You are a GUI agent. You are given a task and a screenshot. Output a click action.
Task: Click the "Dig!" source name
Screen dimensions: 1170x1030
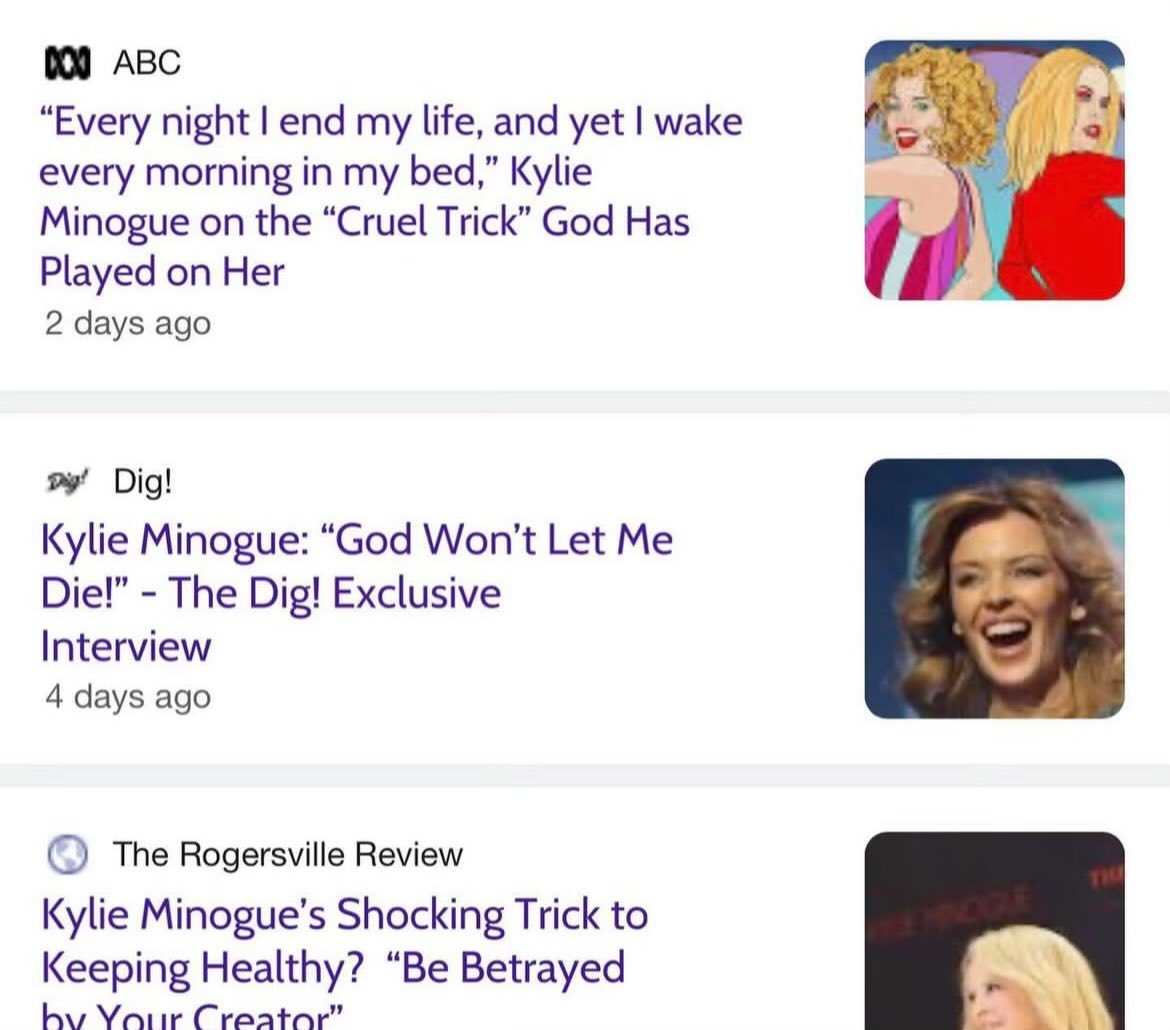click(x=143, y=481)
